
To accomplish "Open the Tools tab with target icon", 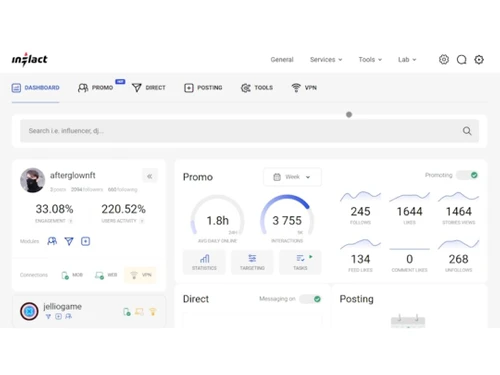I will pyautogui.click(x=257, y=88).
